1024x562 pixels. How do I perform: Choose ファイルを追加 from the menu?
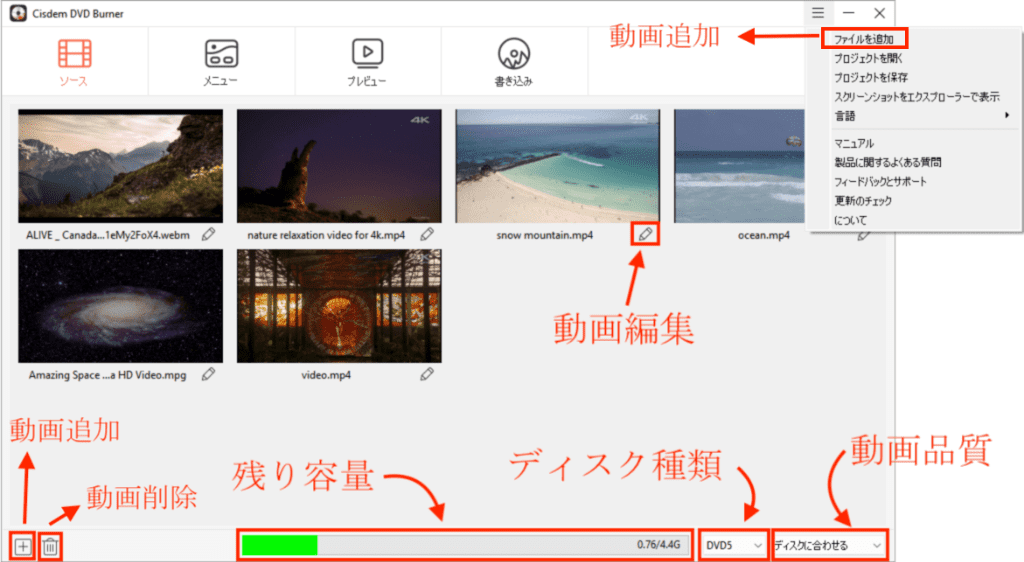863,39
